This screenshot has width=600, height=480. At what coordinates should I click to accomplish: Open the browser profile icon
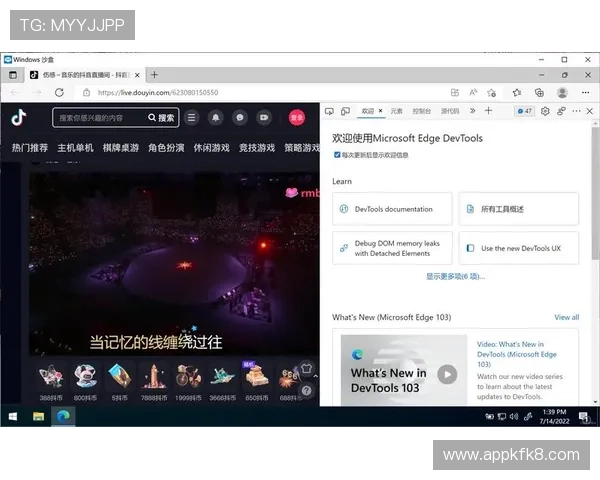point(562,93)
